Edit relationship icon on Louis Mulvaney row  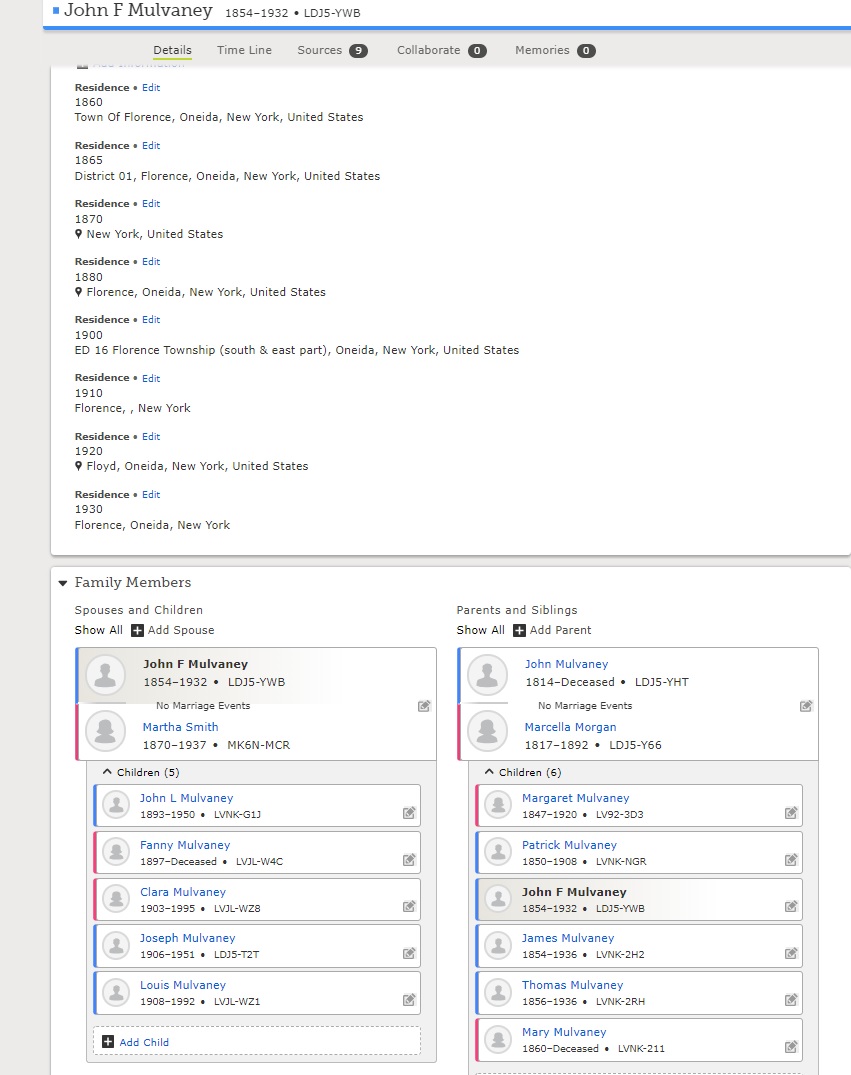coord(409,1000)
